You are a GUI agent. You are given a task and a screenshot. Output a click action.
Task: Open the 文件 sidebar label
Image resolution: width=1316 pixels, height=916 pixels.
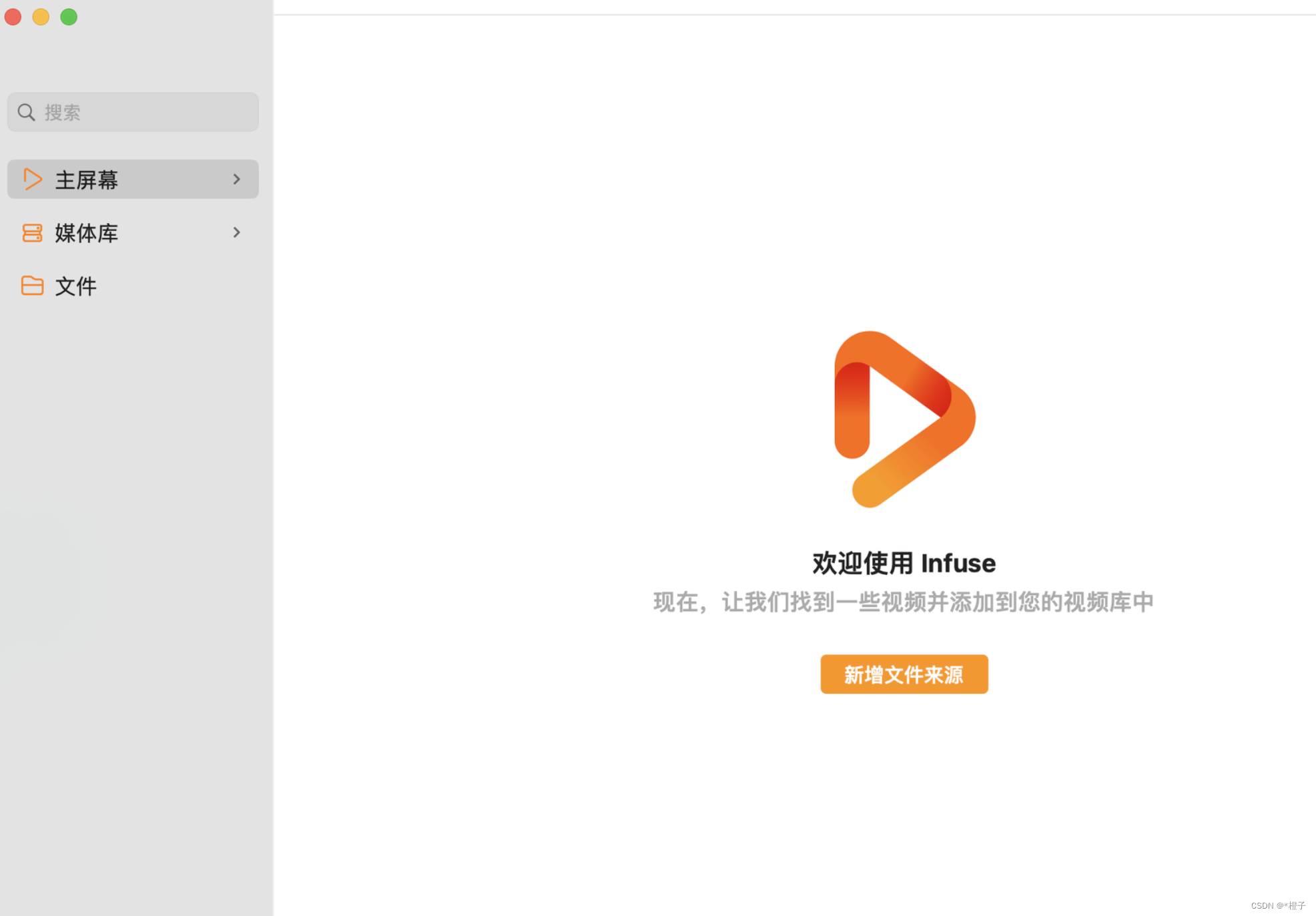(76, 286)
